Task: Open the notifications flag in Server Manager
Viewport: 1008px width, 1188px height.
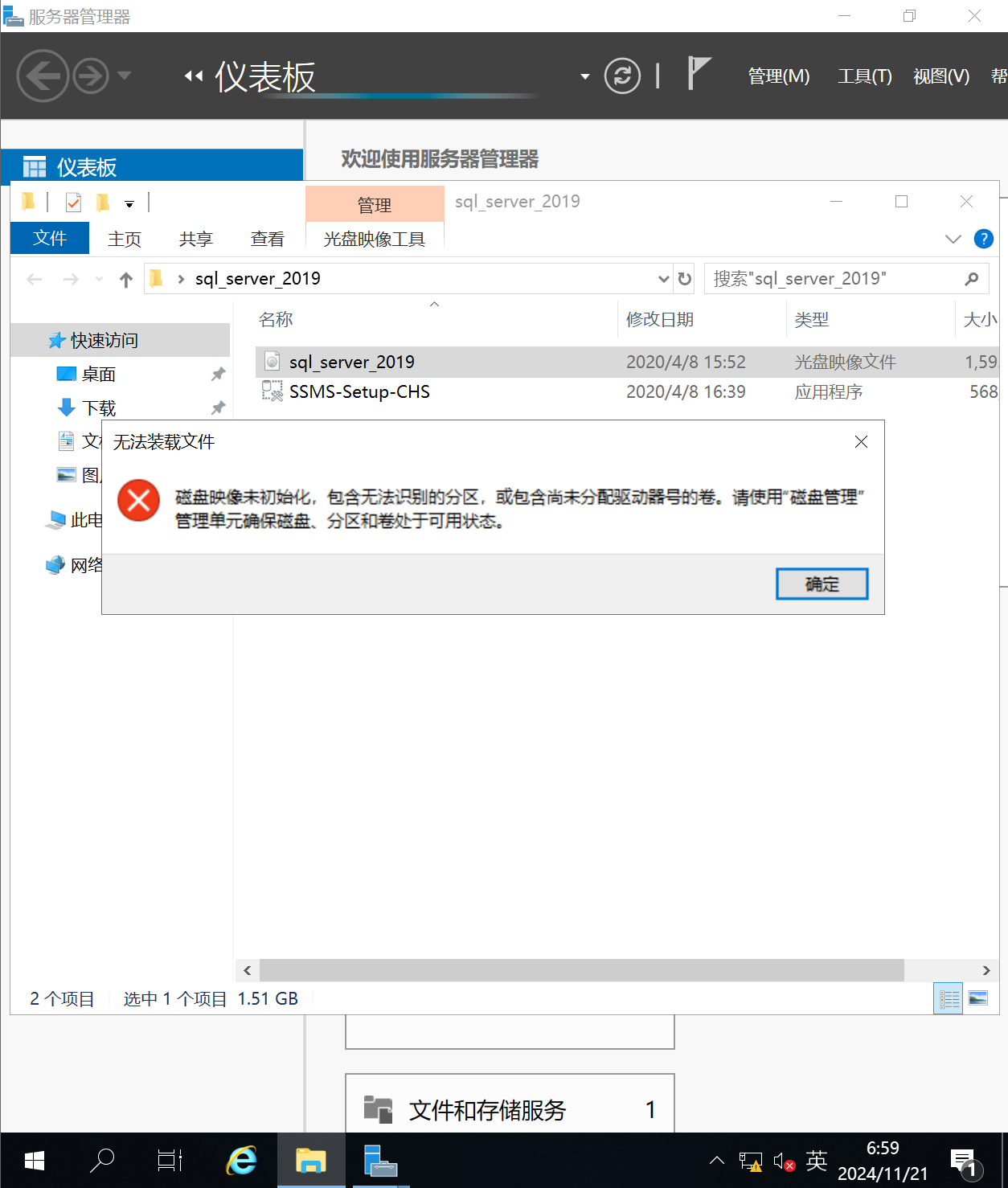Action: pyautogui.click(x=699, y=74)
